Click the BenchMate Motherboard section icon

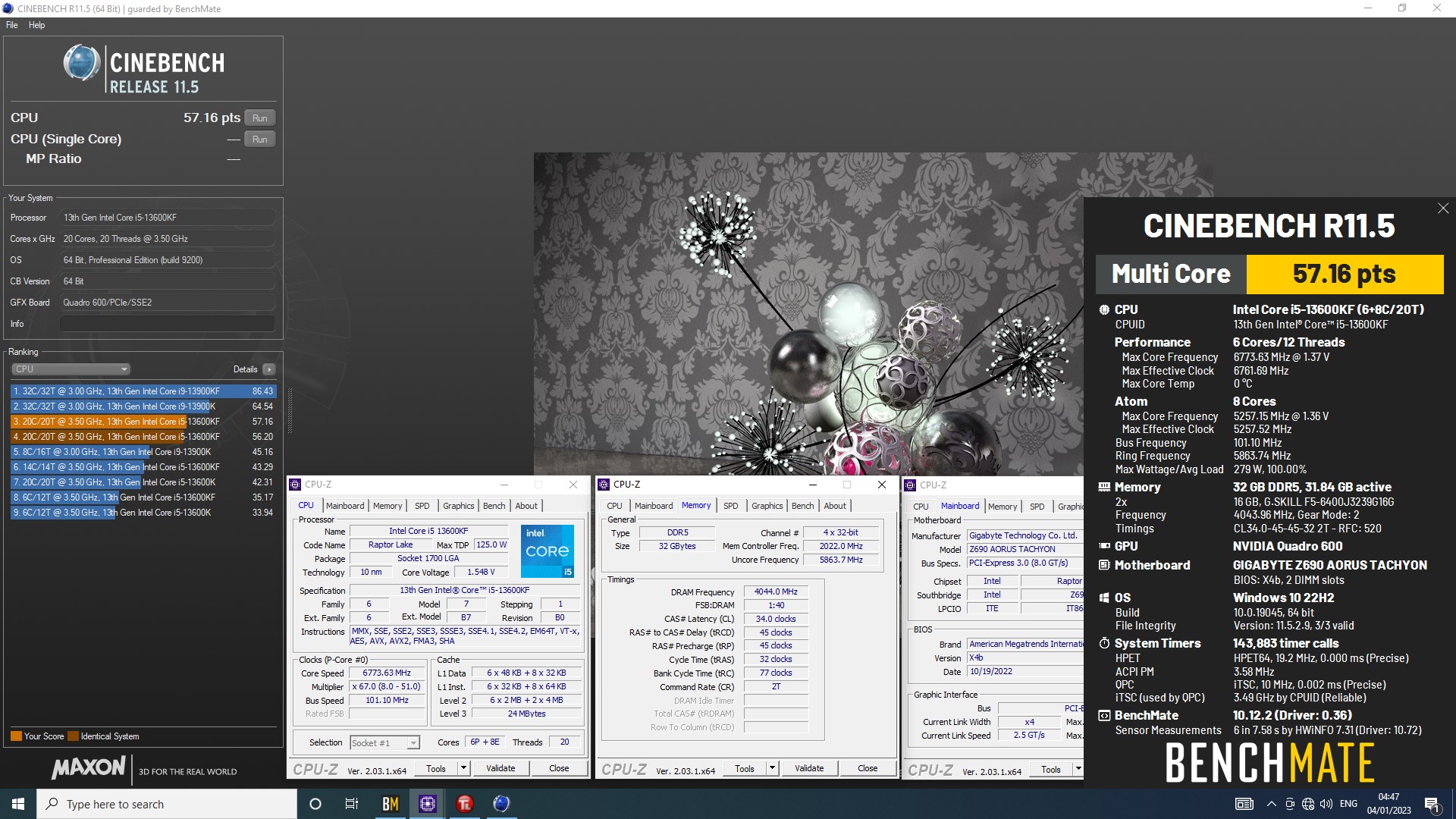point(1104,565)
